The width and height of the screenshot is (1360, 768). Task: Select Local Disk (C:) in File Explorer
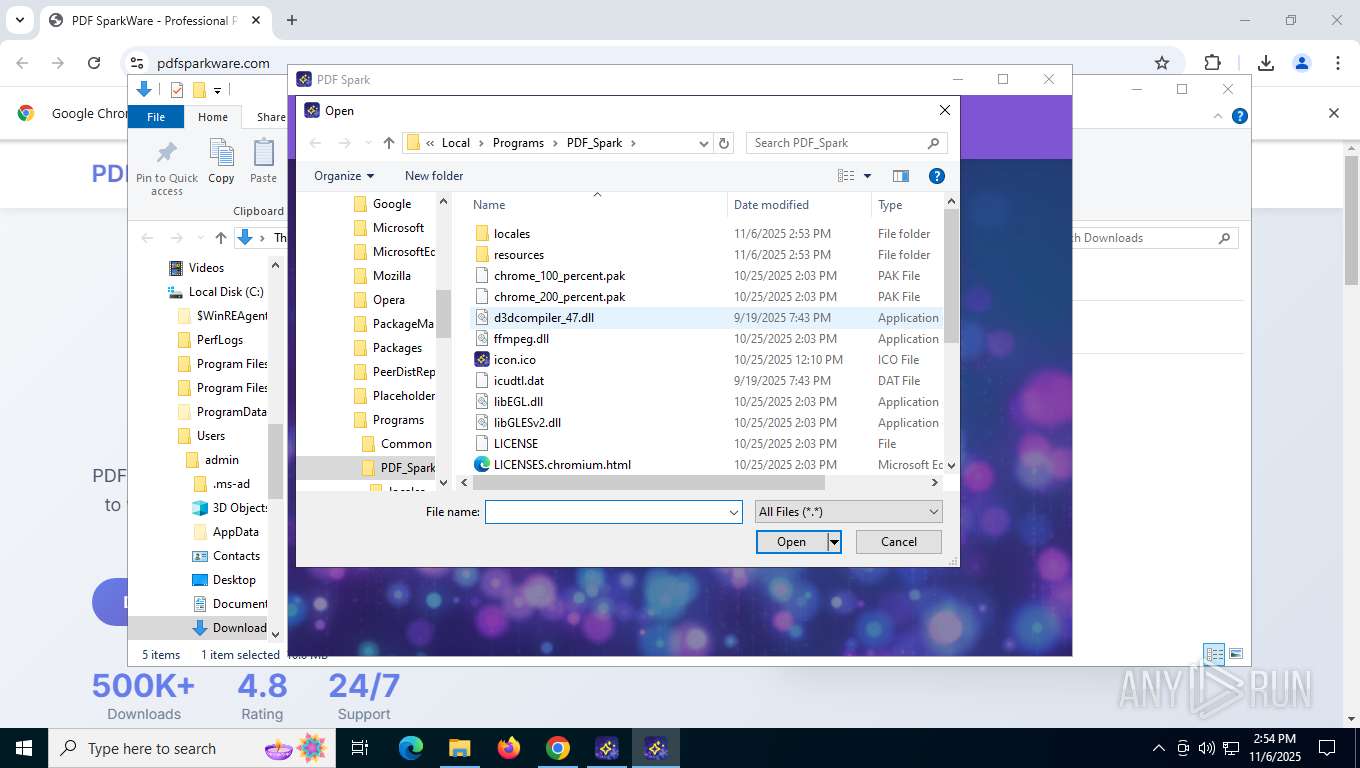226,292
